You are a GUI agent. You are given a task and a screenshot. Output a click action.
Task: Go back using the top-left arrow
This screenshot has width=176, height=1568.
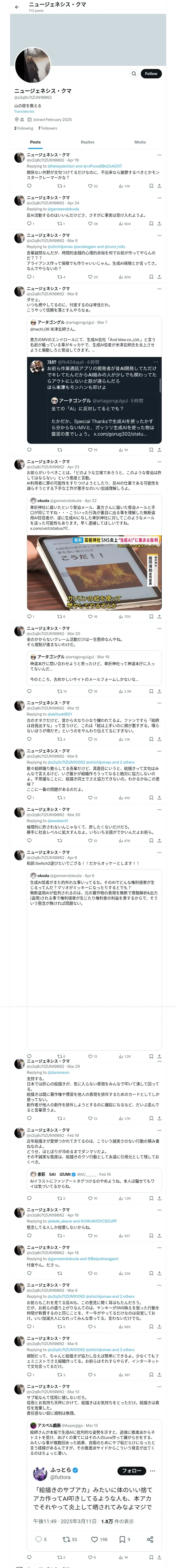point(17,7)
